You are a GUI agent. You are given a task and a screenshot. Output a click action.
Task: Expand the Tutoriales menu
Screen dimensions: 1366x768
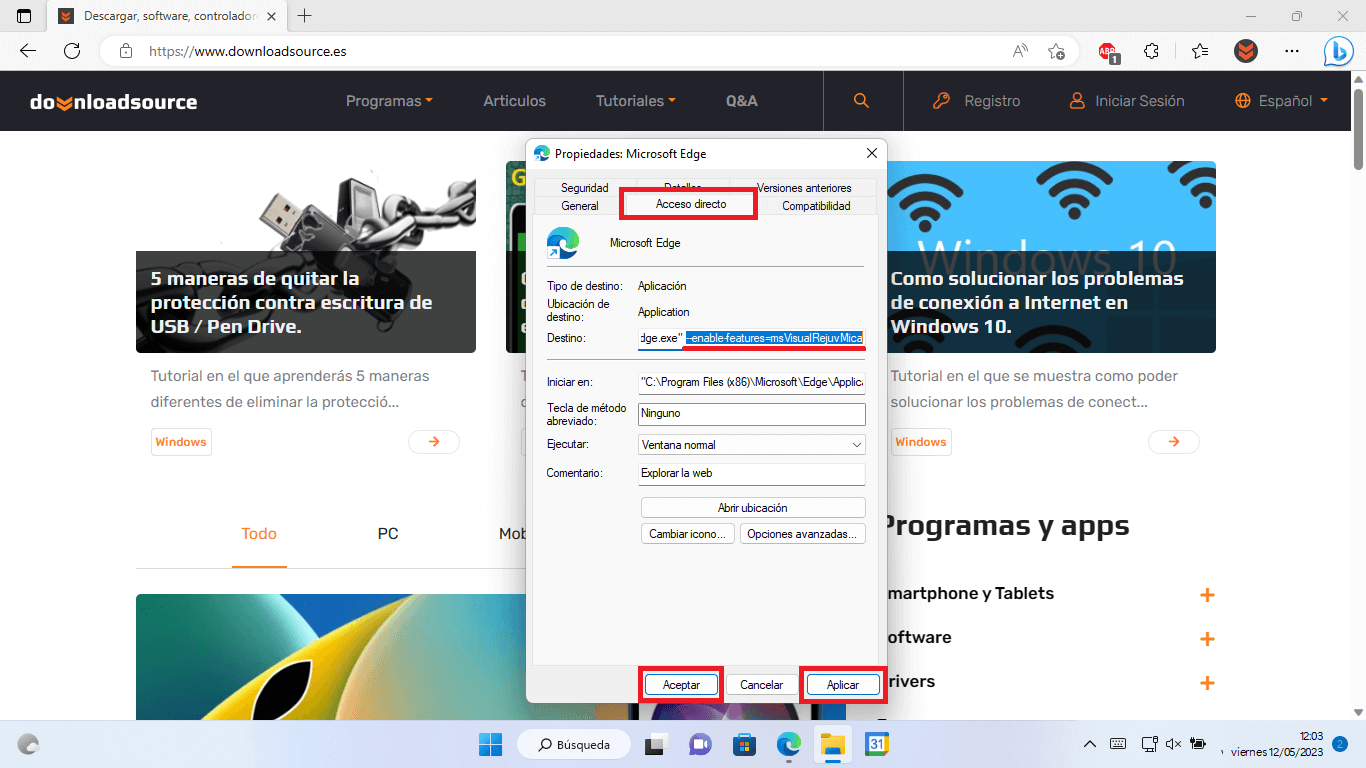[x=636, y=101]
